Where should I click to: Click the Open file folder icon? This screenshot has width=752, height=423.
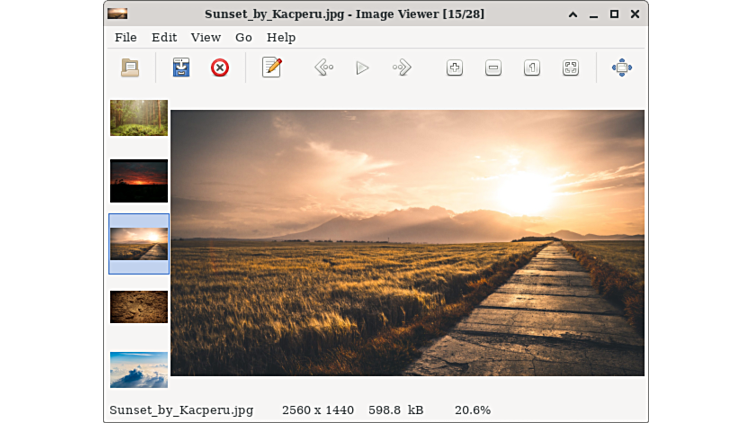click(x=130, y=68)
